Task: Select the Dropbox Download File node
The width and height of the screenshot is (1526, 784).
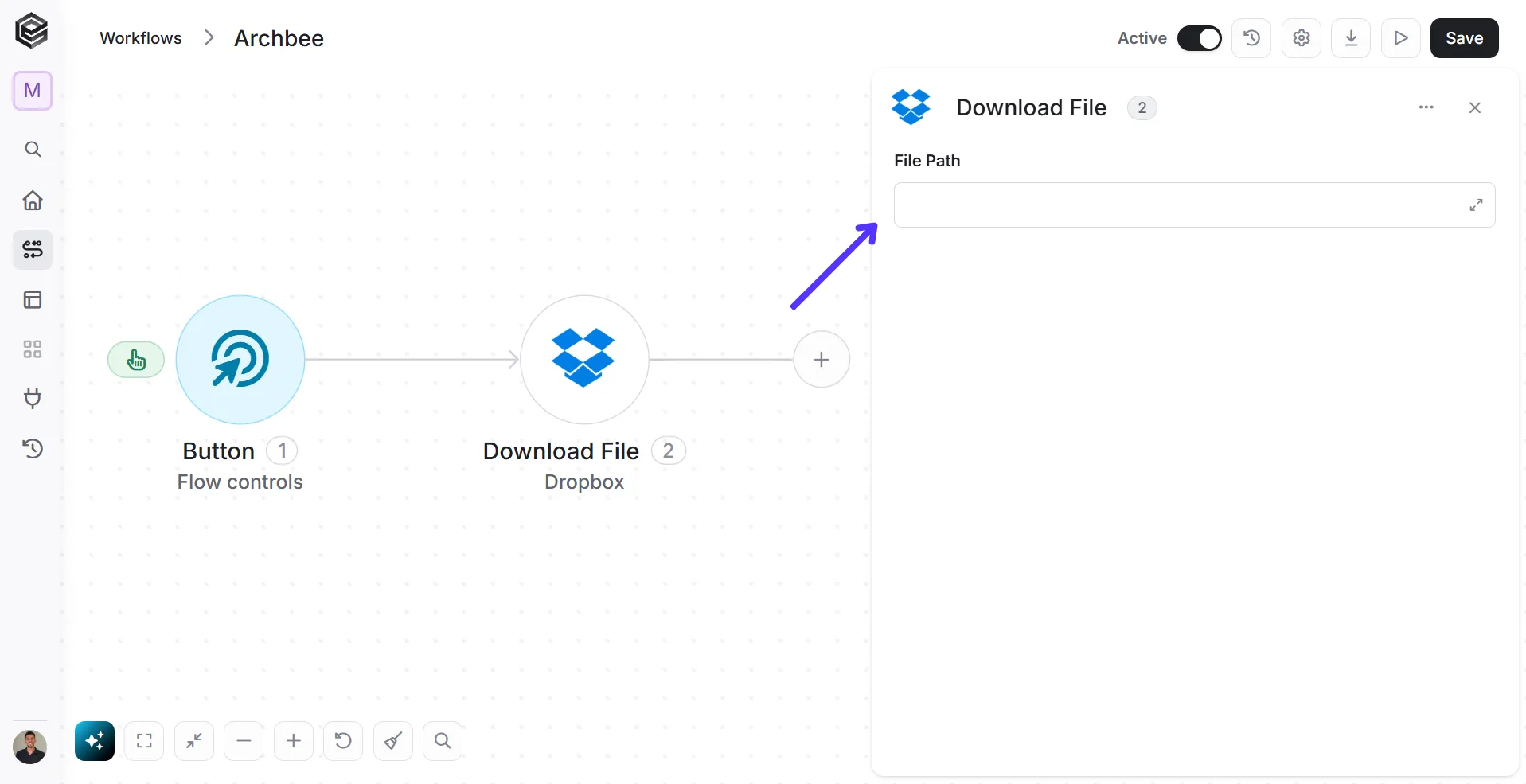Action: point(584,360)
